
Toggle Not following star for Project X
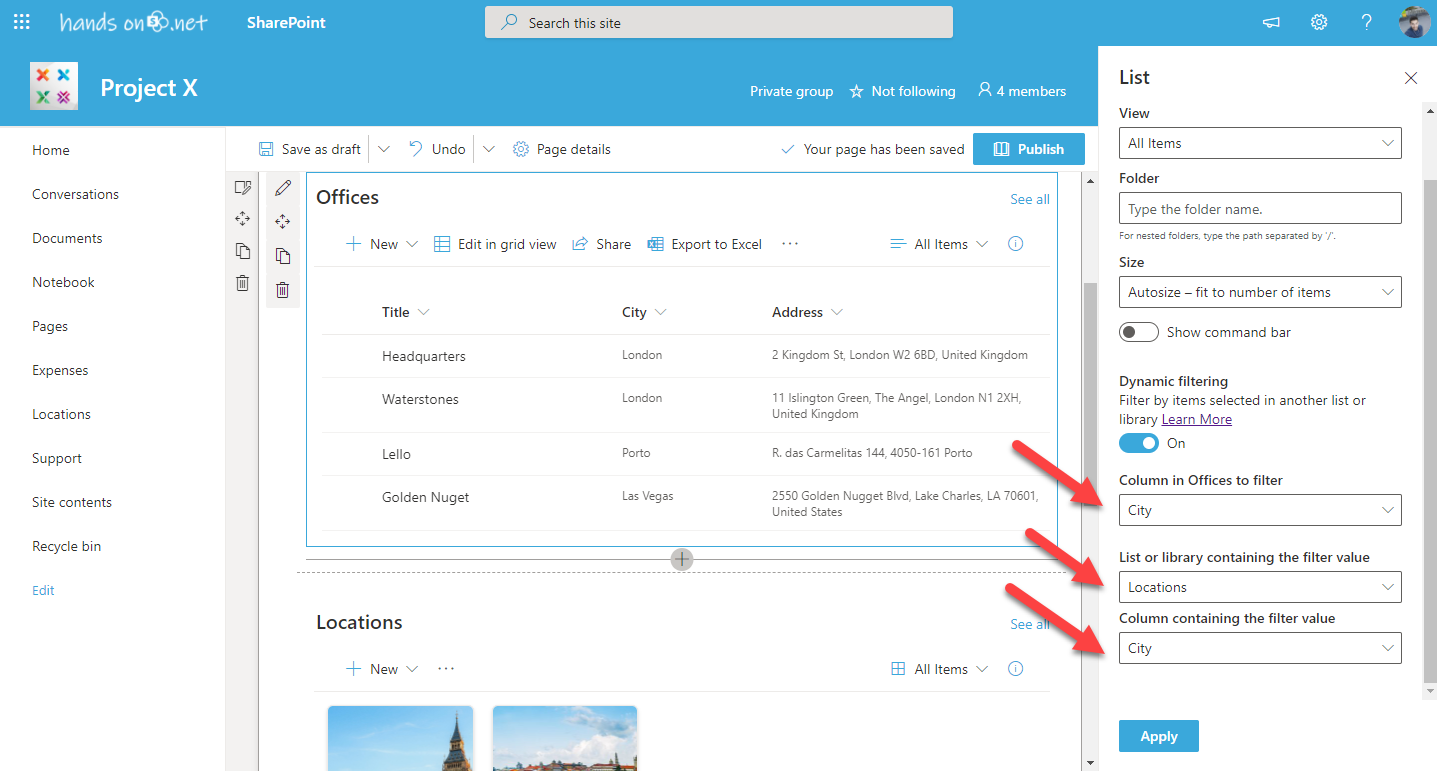click(902, 91)
